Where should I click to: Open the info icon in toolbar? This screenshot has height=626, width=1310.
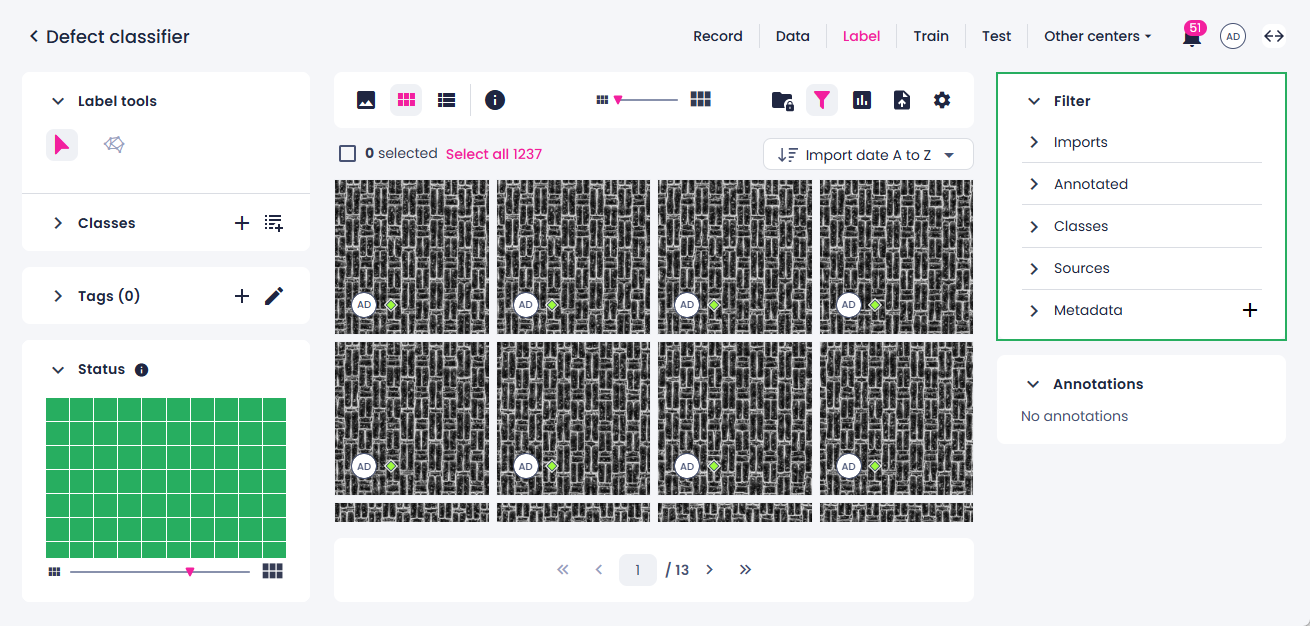tap(495, 100)
